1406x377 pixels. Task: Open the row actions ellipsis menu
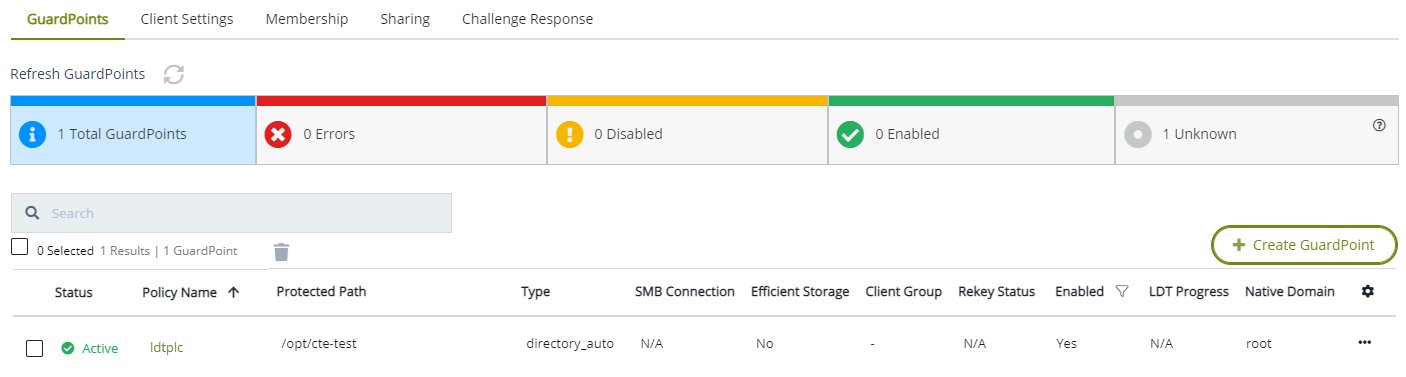(x=1365, y=343)
